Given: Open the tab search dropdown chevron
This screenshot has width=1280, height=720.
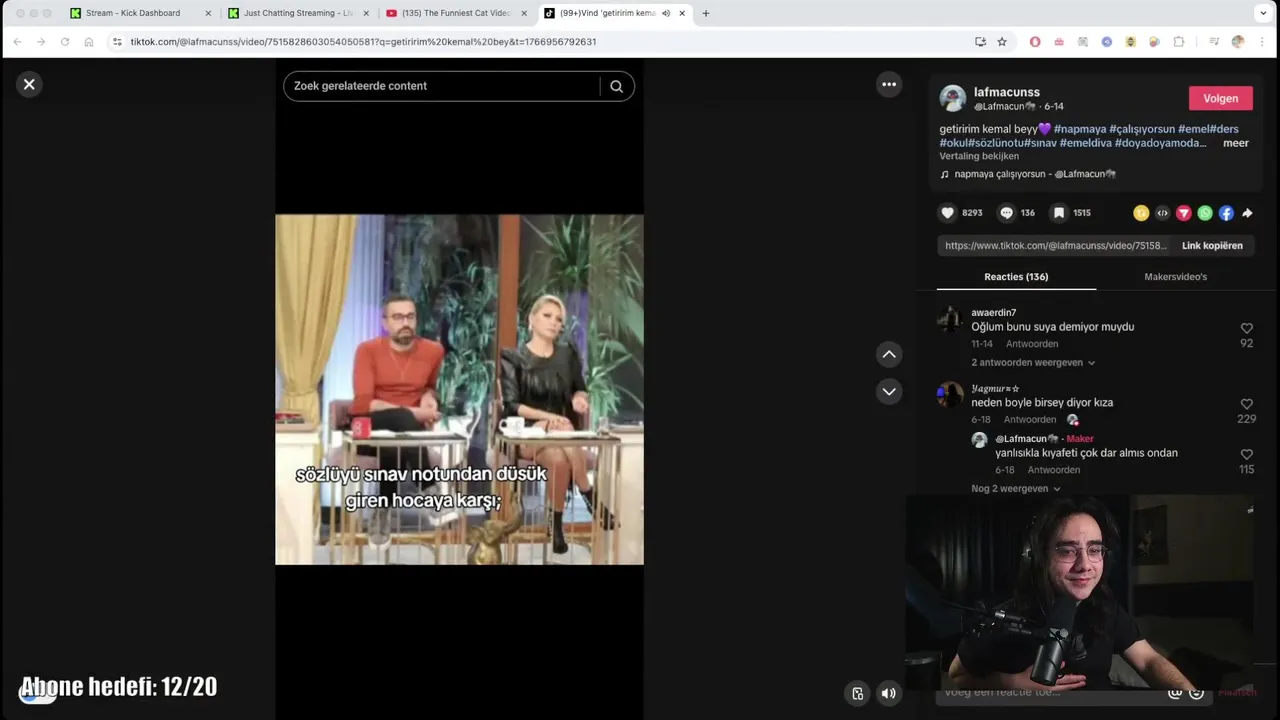Looking at the screenshot, I should pyautogui.click(x=1263, y=13).
